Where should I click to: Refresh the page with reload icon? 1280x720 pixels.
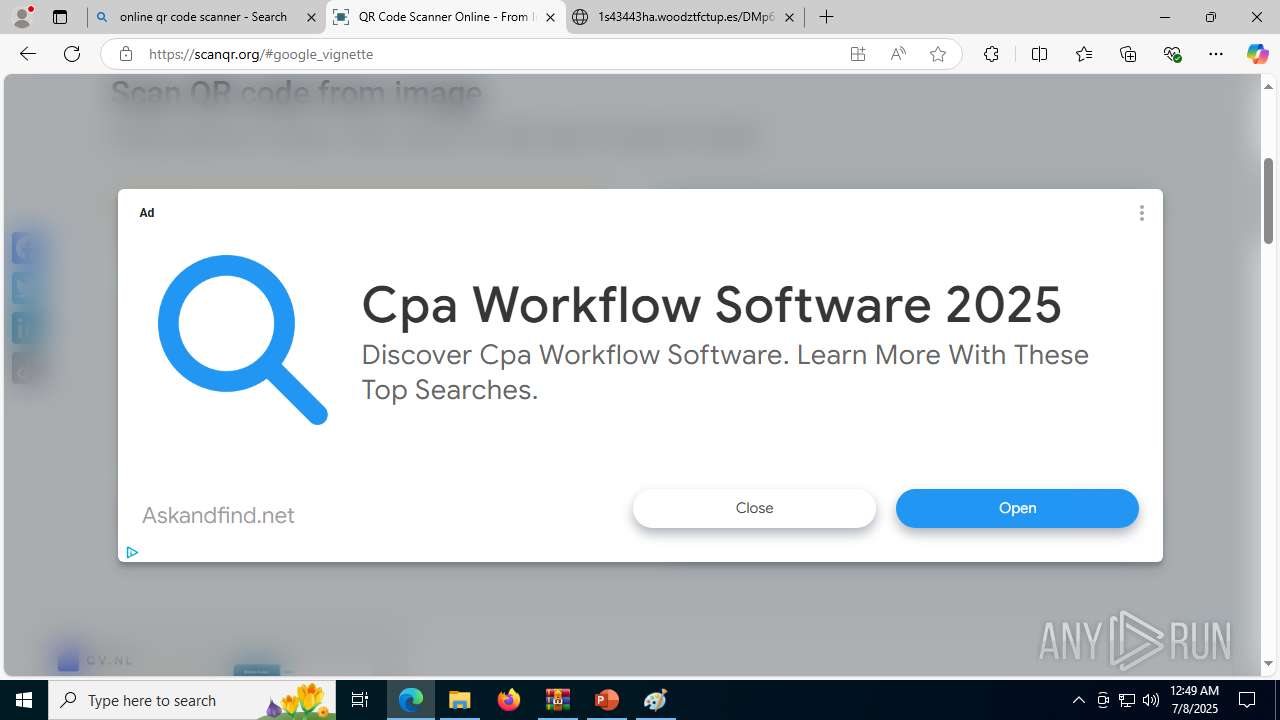(72, 54)
